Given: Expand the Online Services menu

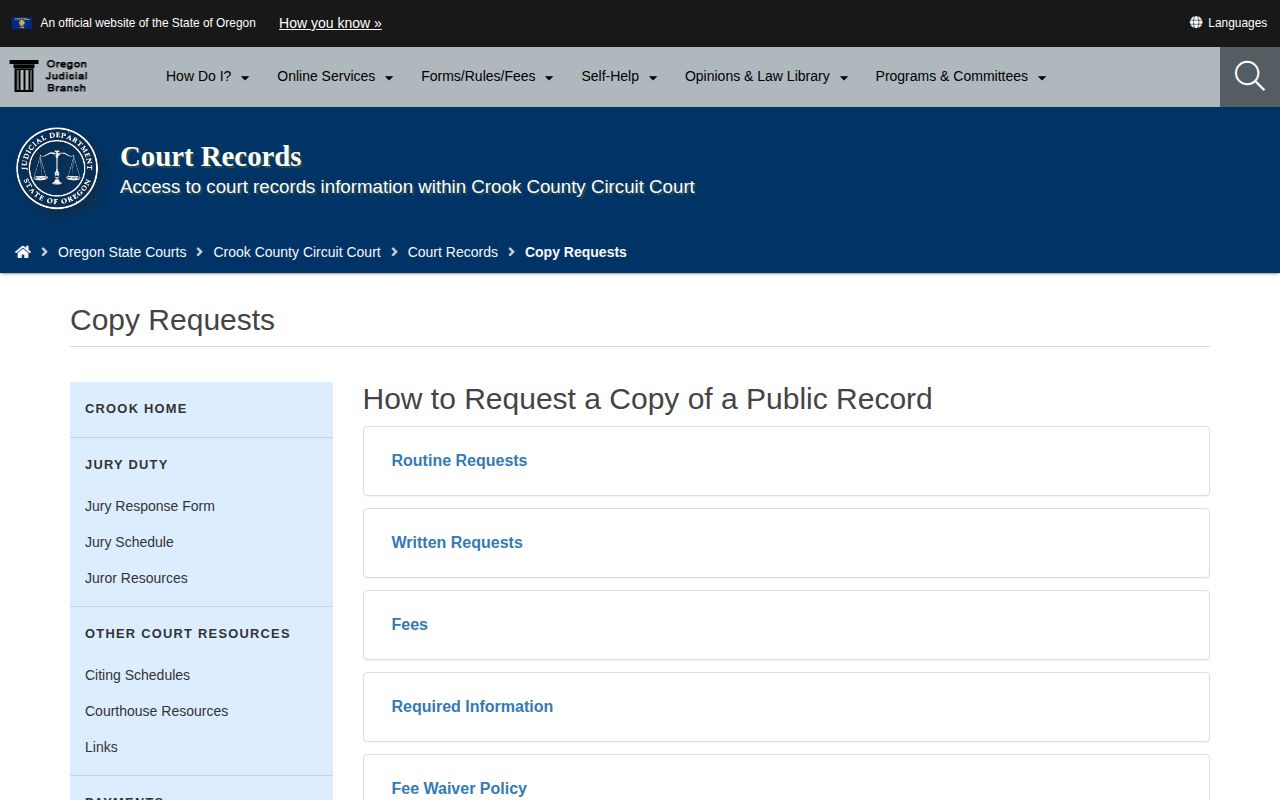Looking at the screenshot, I should pos(335,76).
